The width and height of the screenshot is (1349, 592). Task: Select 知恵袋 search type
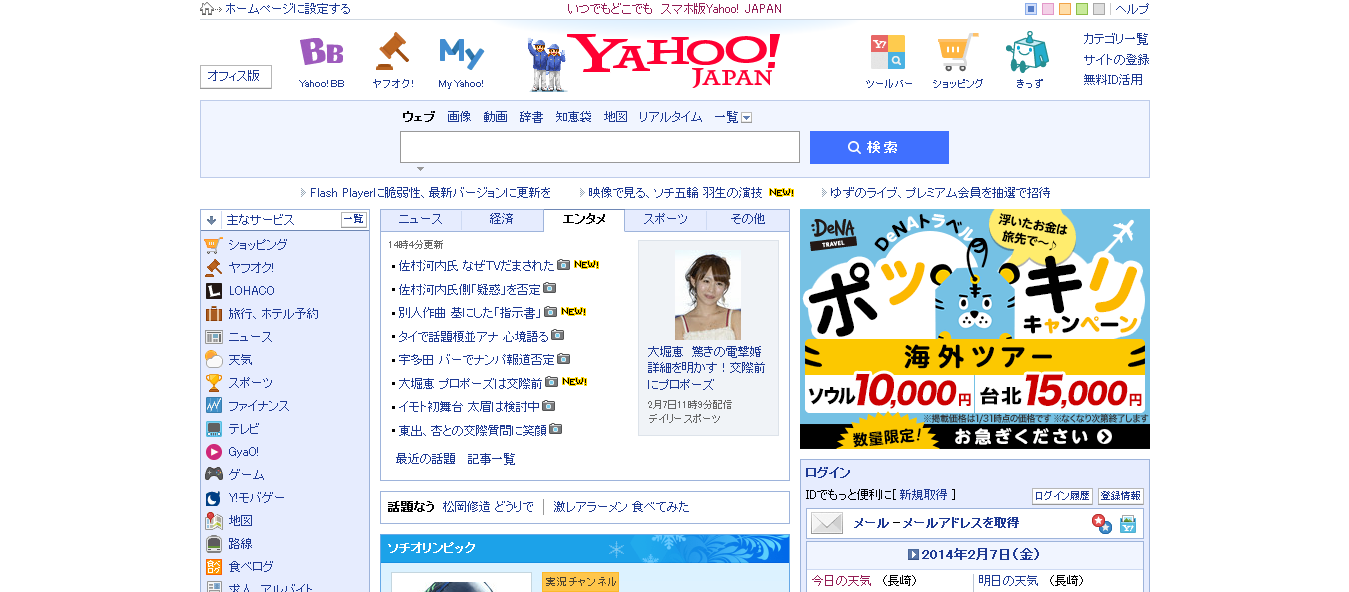tap(573, 117)
